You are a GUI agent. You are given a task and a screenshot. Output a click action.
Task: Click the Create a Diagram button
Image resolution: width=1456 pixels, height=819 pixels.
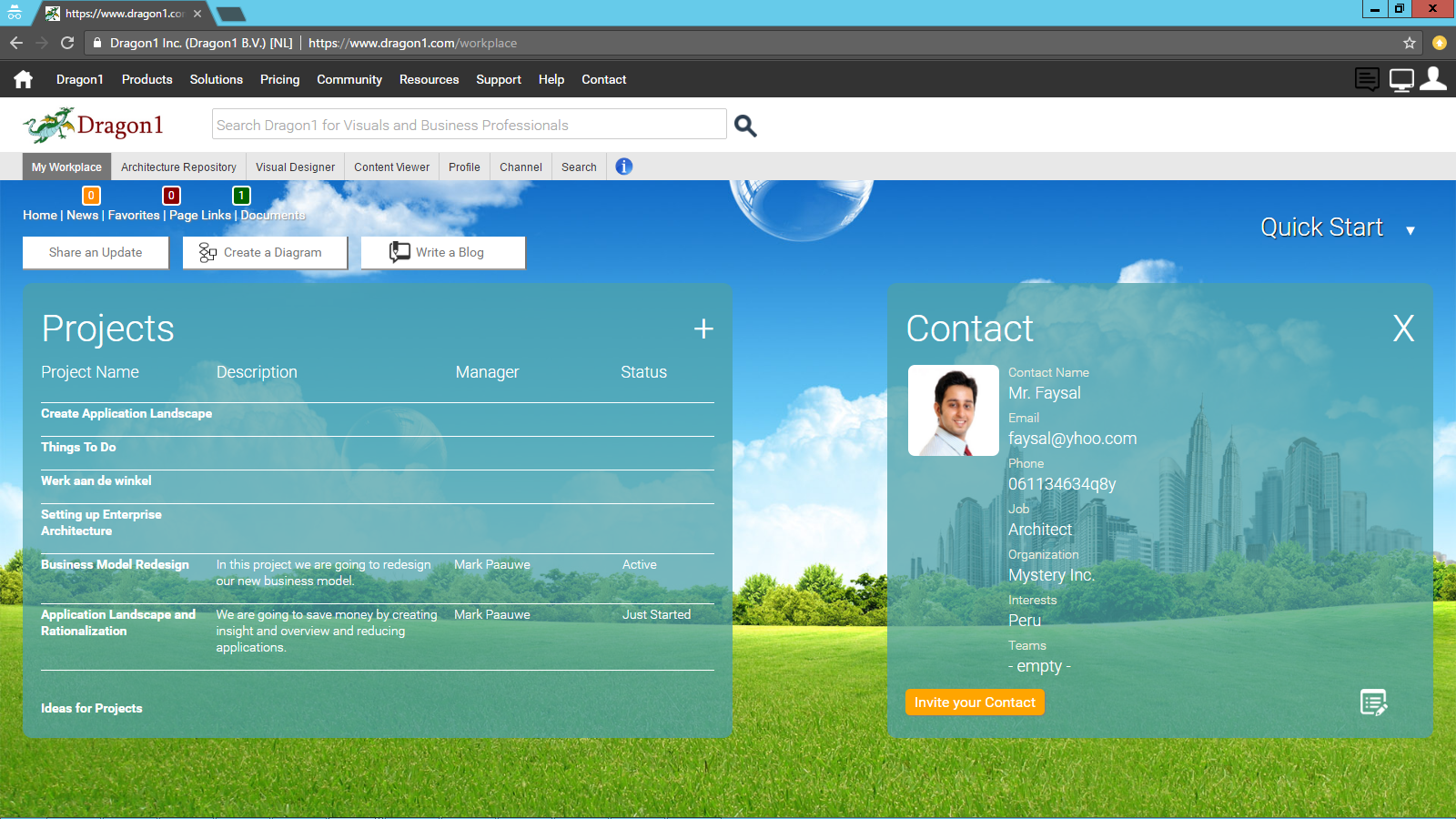point(265,253)
